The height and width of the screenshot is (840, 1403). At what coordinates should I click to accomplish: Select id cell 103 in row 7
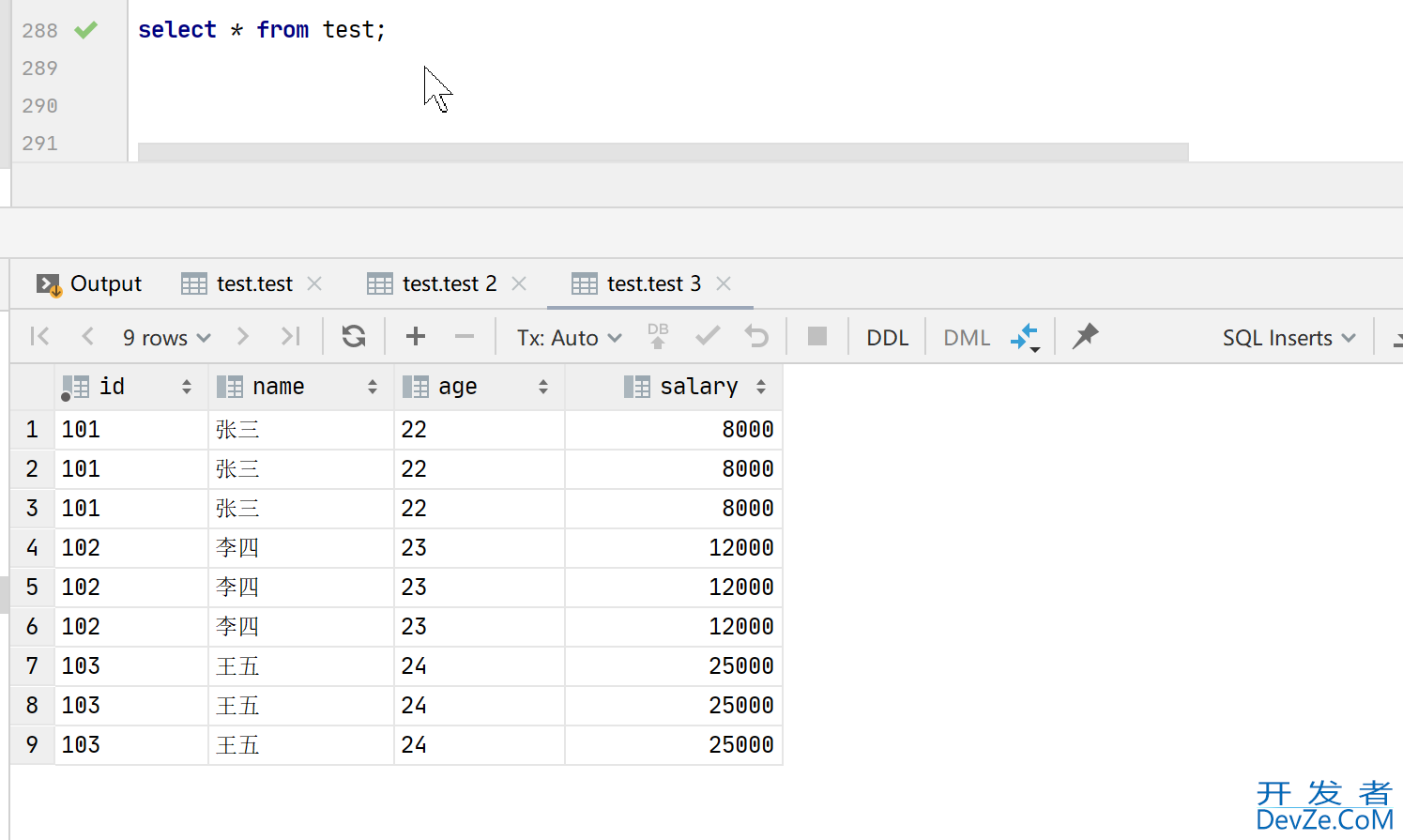tap(131, 666)
